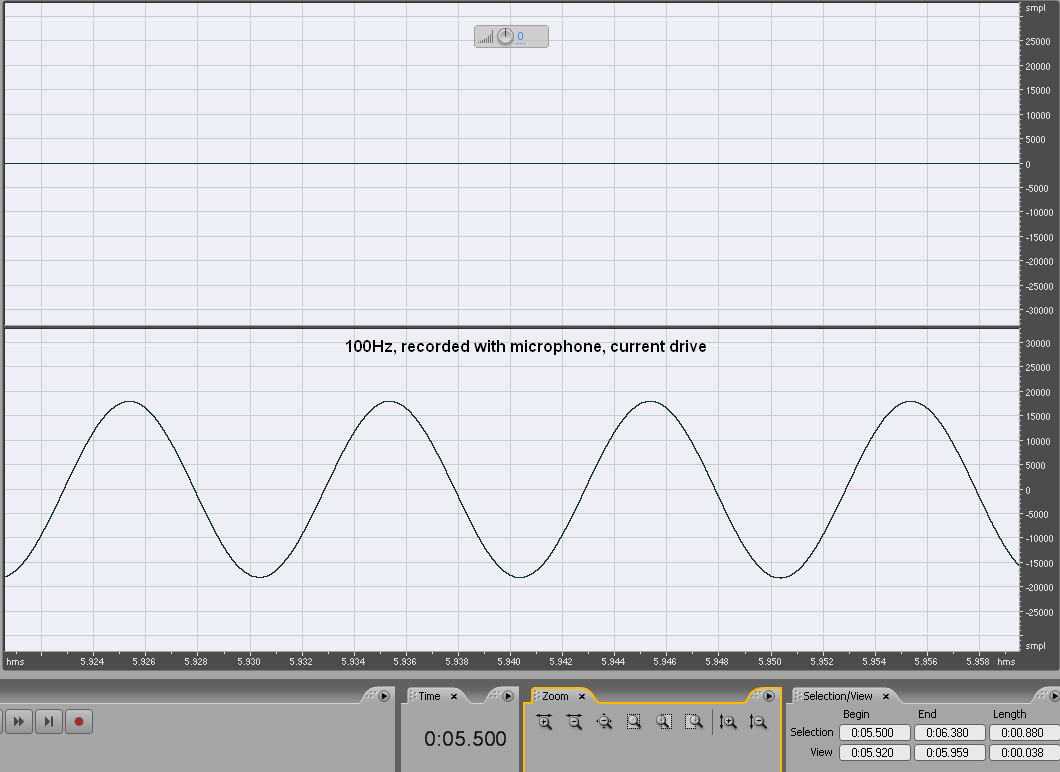Open transport panel options menu arrow
Screen dimensions: 1060x772
(384, 696)
